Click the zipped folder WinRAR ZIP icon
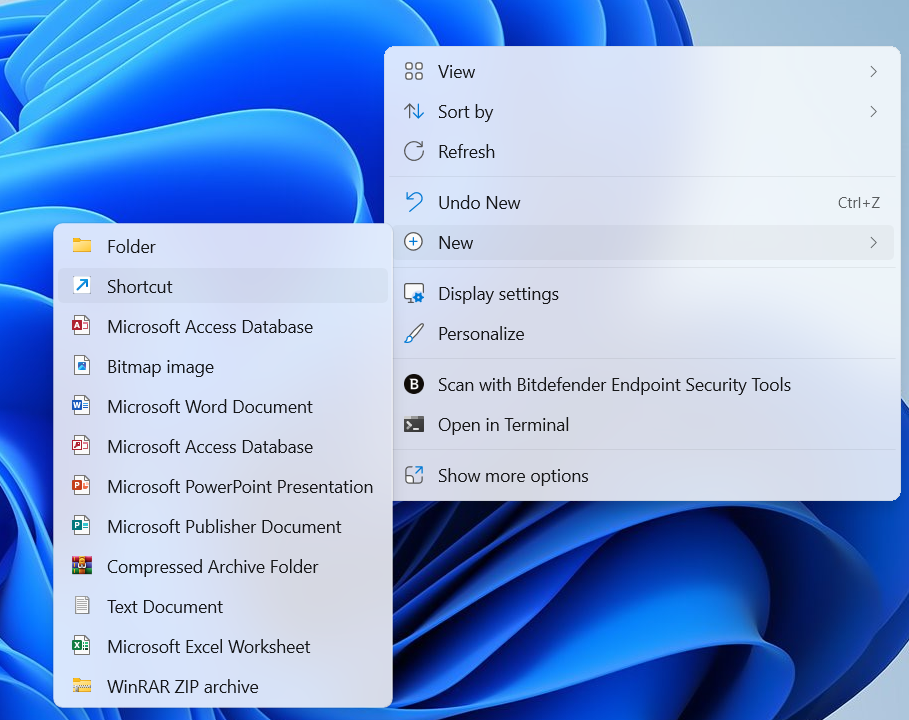 pyautogui.click(x=82, y=685)
